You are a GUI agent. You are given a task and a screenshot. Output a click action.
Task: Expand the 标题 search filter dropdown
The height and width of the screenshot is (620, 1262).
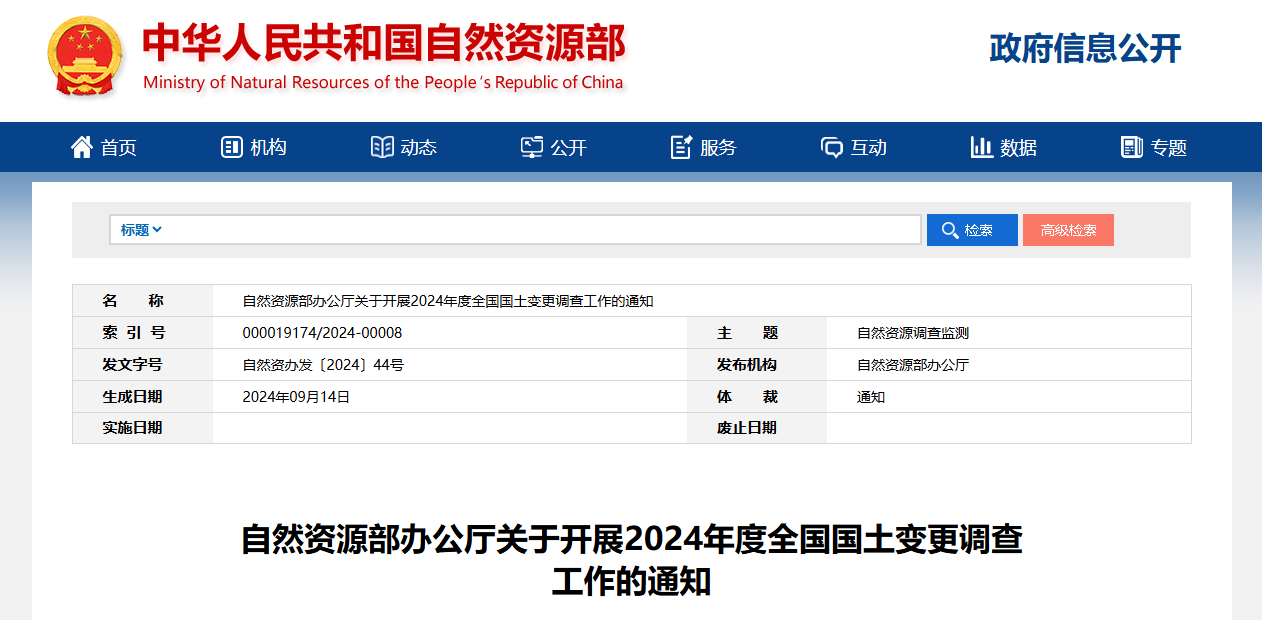click(x=139, y=229)
